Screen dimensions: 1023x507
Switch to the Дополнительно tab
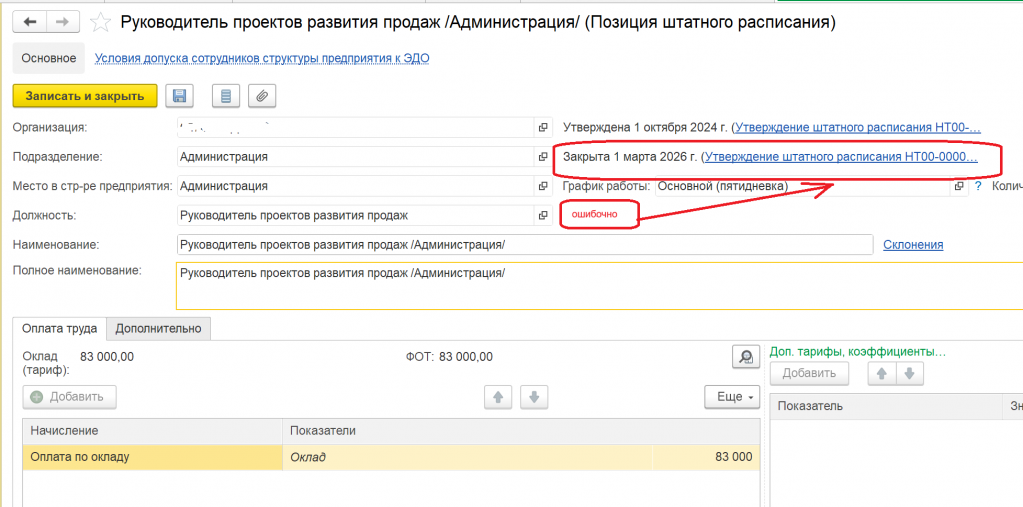pyautogui.click(x=158, y=328)
